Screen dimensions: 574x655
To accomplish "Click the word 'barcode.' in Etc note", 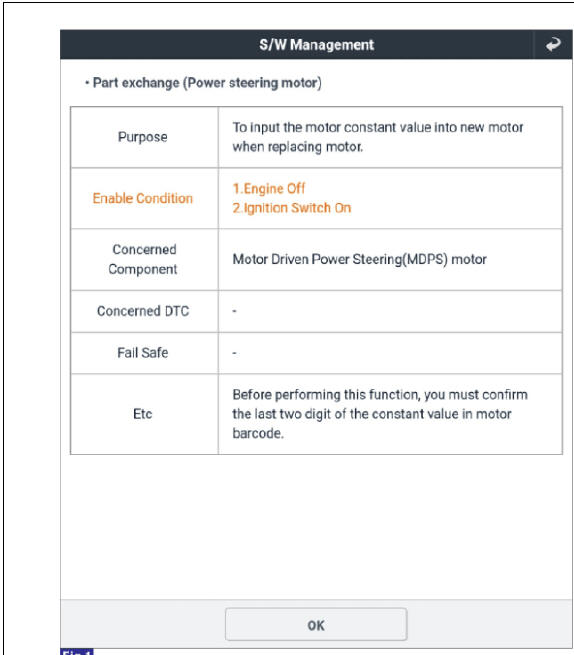I will click(258, 434).
